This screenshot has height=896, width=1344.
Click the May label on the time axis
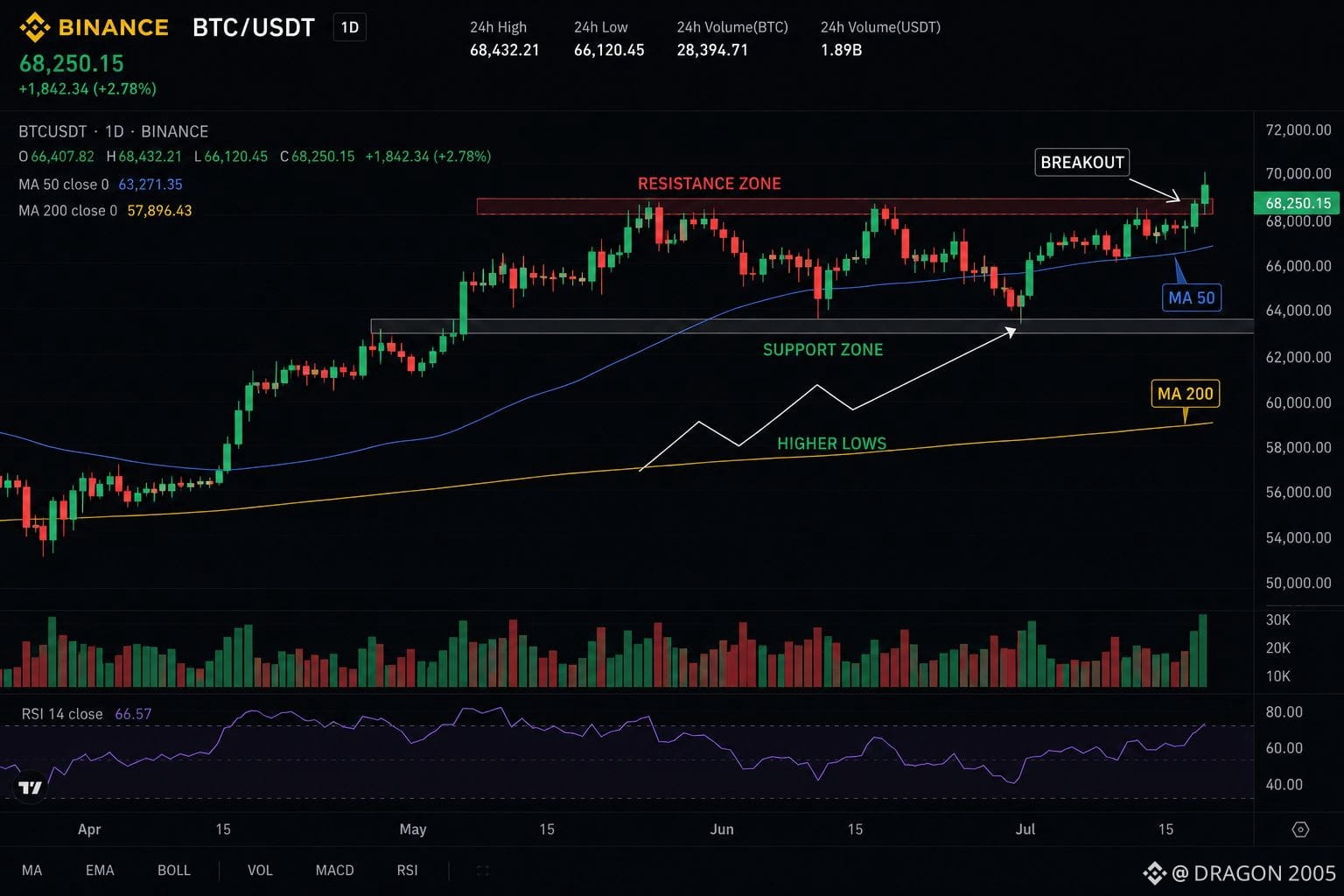click(x=413, y=829)
